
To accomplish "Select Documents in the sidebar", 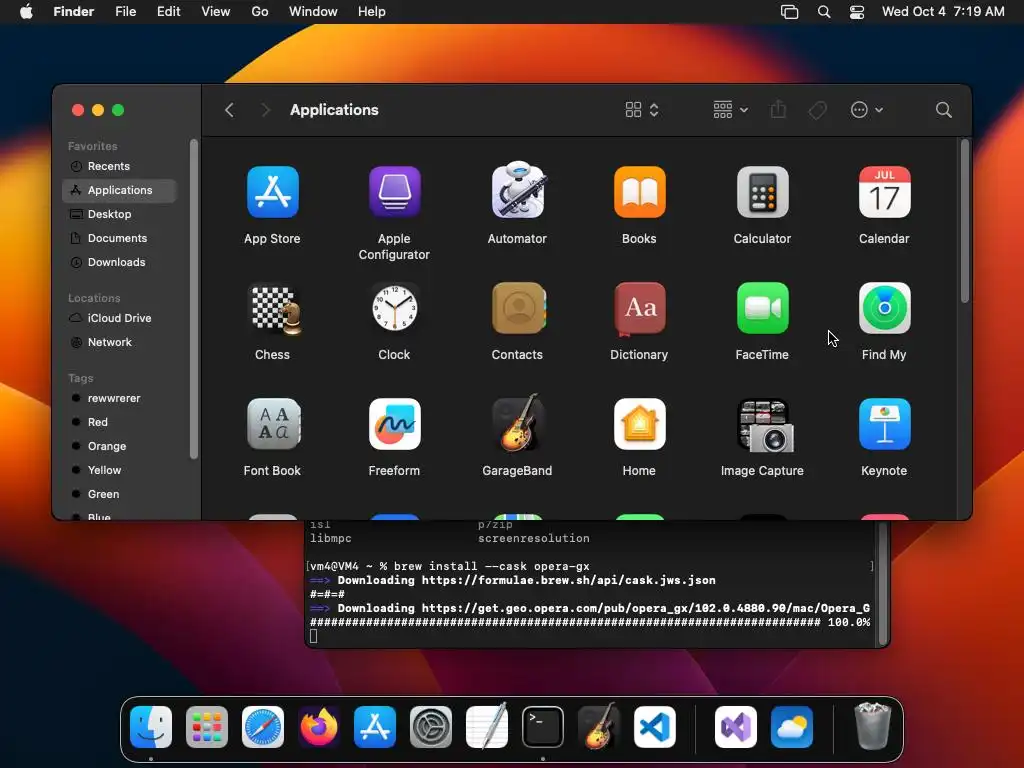I will pos(120,238).
